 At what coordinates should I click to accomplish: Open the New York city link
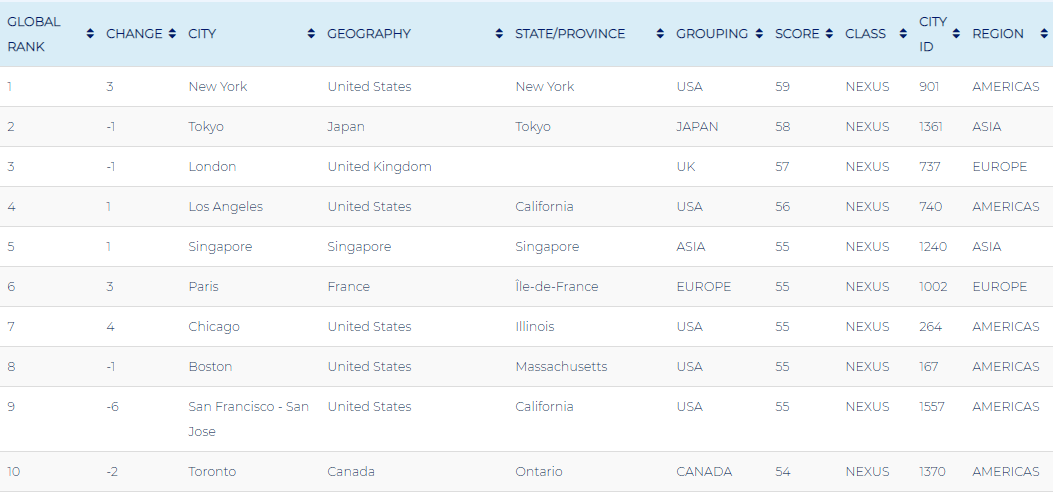(x=217, y=87)
